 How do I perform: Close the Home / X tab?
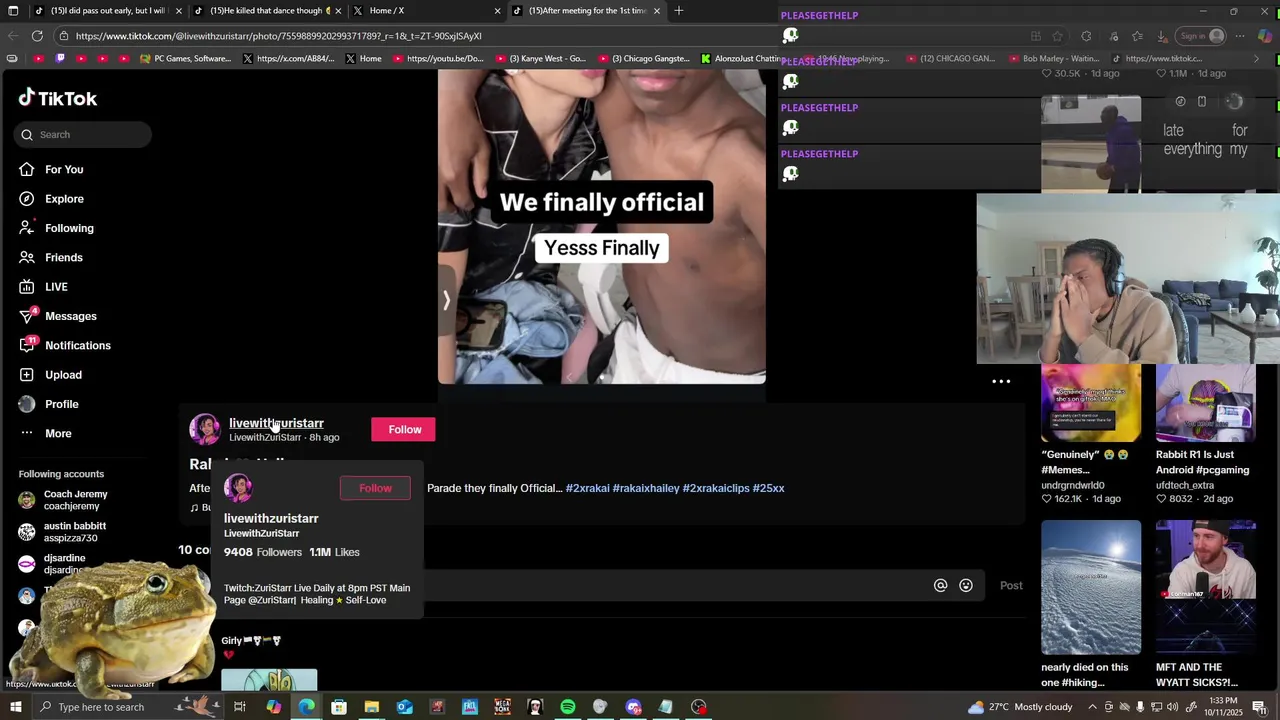point(497,11)
